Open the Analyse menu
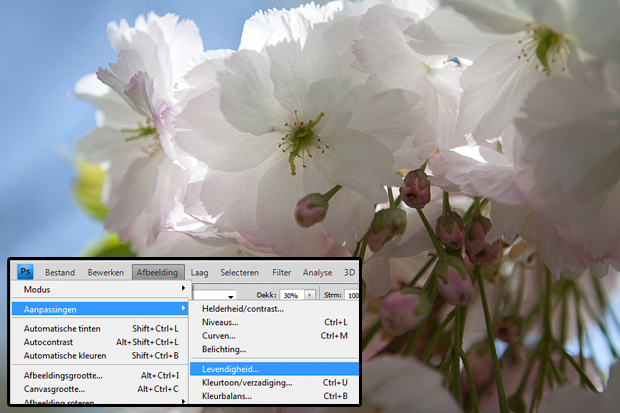This screenshot has width=620, height=413. coord(317,273)
